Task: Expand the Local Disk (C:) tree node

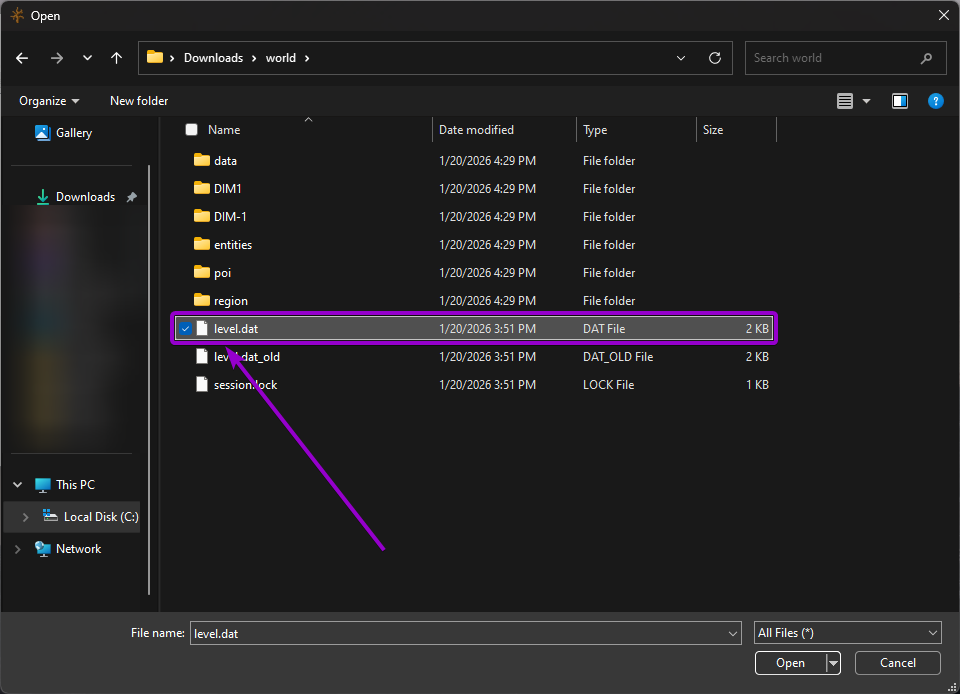Action: [25, 516]
